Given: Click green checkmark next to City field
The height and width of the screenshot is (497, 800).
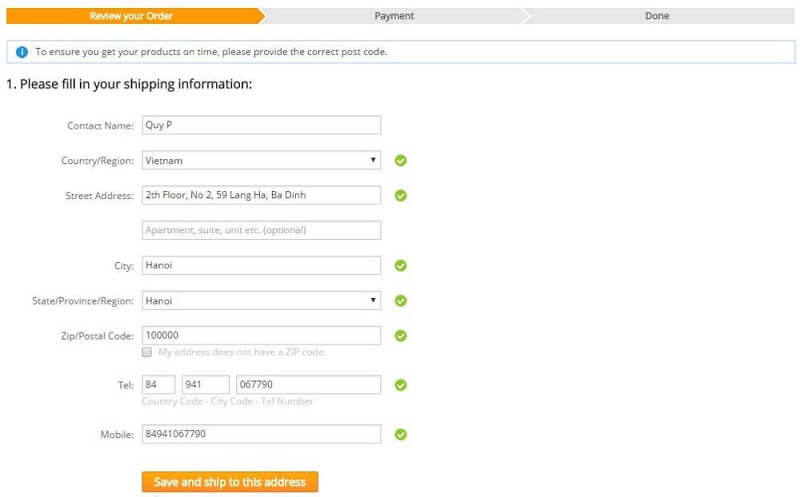Looking at the screenshot, I should [x=401, y=266].
